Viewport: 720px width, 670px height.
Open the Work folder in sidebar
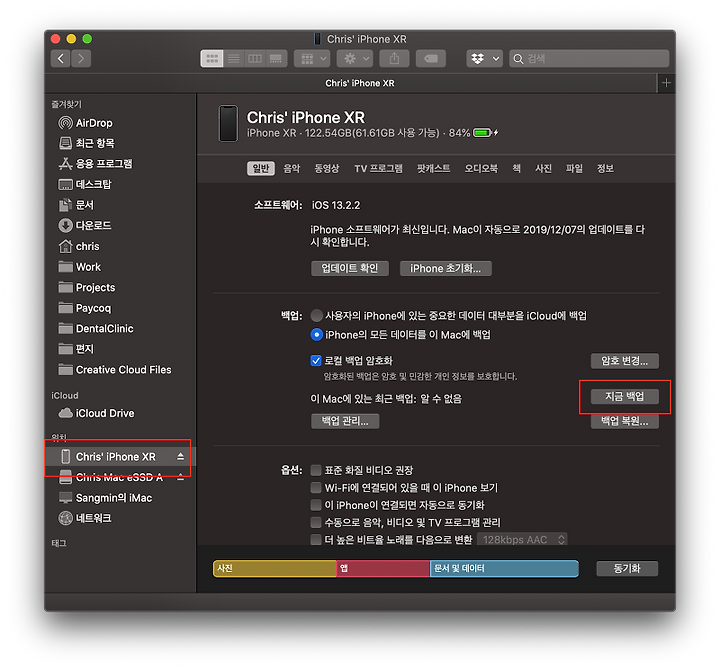coord(79,267)
